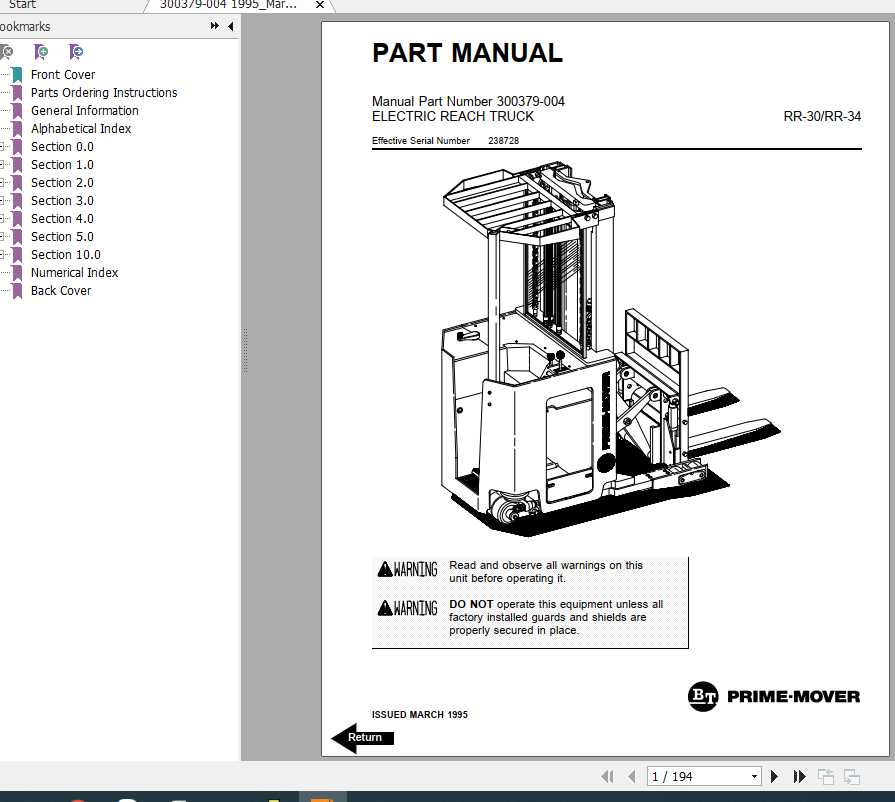Viewport: 895px width, 802px height.
Task: Click the ELECTRIC REACH TRUCK heading
Action: click(x=453, y=116)
